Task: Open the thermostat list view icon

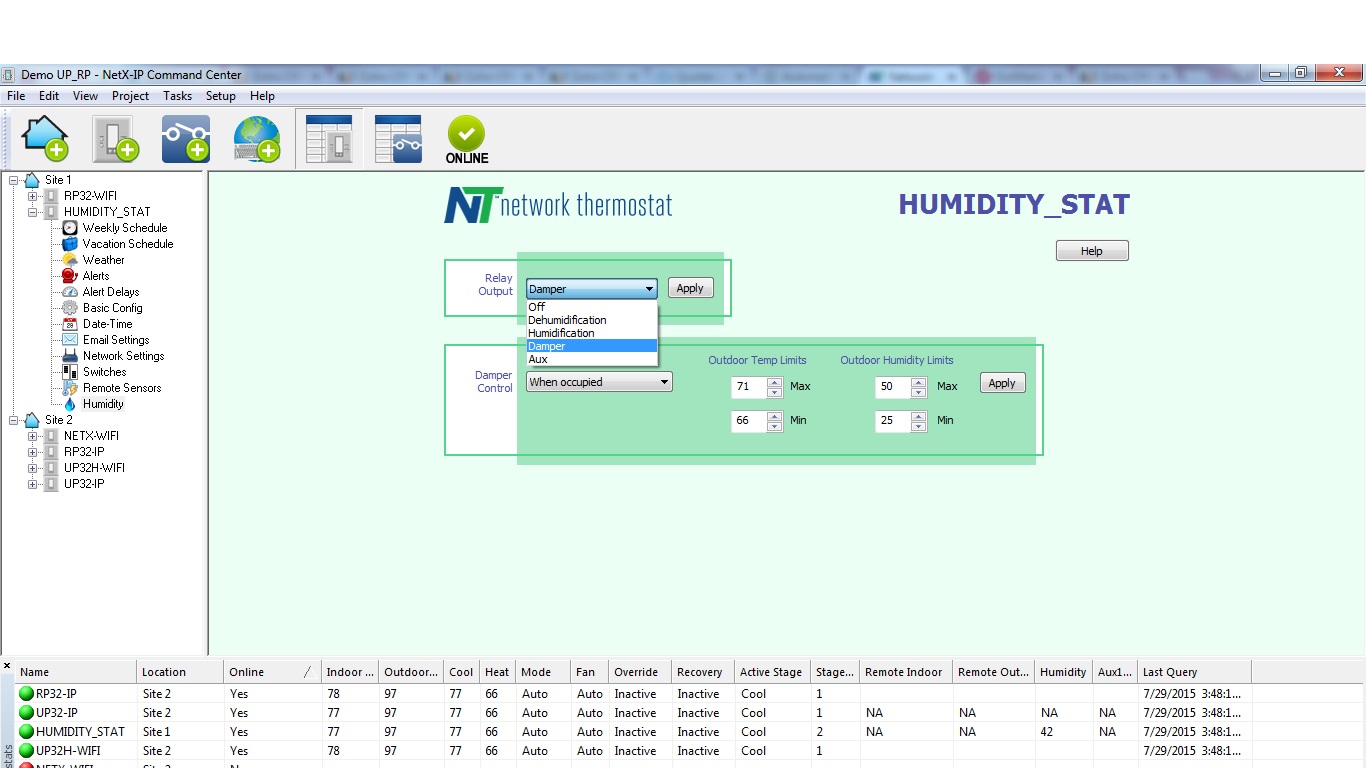Action: pyautogui.click(x=329, y=138)
